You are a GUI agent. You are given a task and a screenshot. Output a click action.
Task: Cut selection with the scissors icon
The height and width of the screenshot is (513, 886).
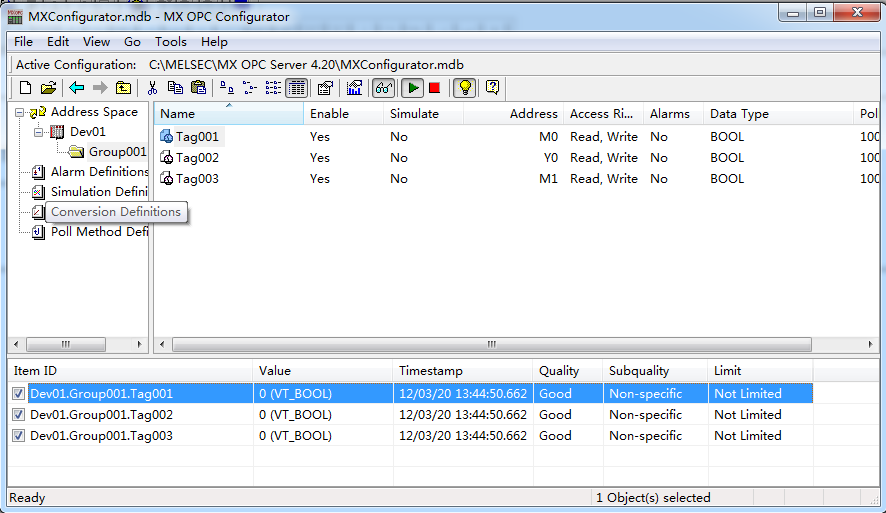click(152, 88)
